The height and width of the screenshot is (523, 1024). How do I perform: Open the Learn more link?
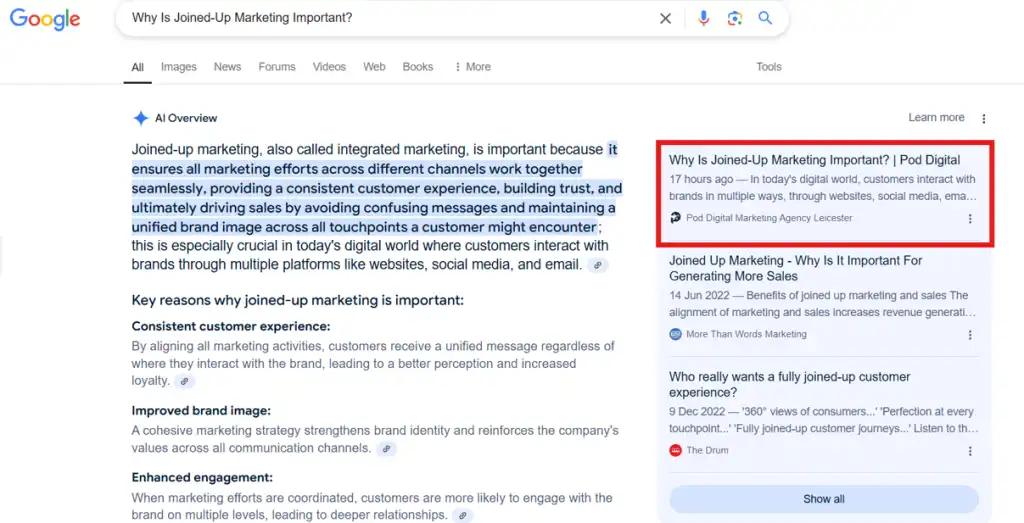(x=936, y=118)
